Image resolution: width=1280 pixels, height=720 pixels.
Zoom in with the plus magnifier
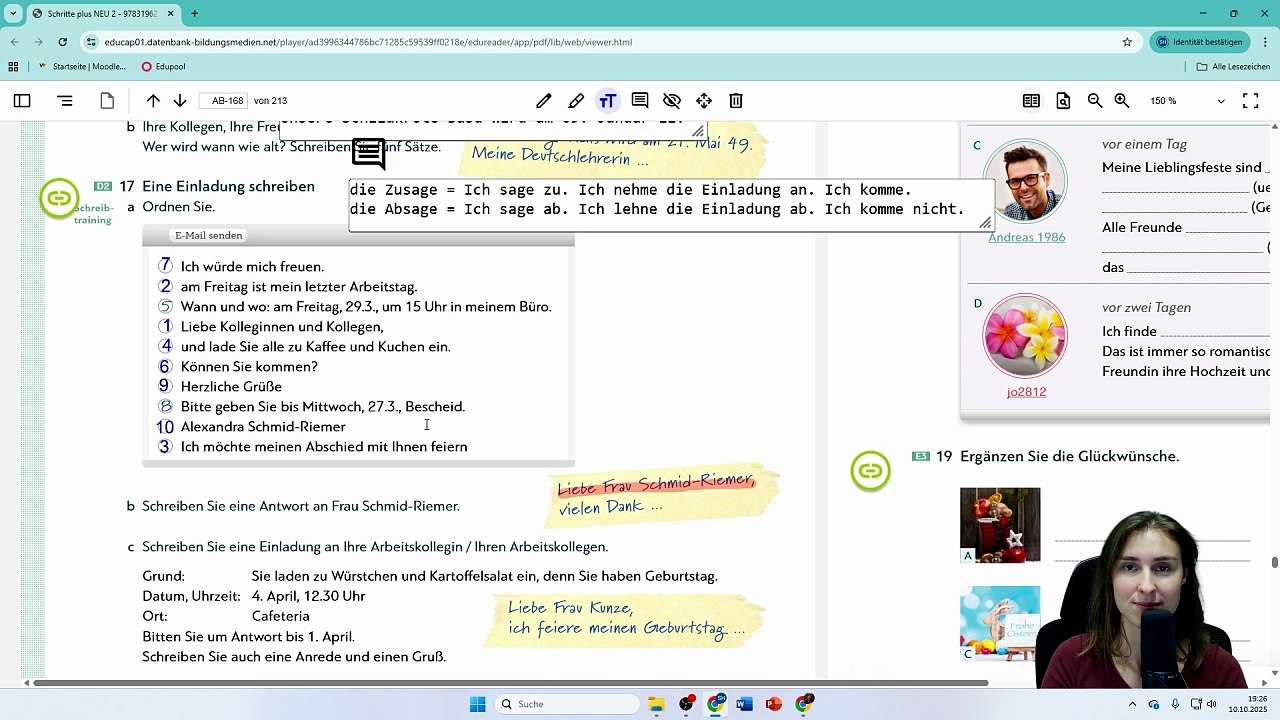(1122, 101)
